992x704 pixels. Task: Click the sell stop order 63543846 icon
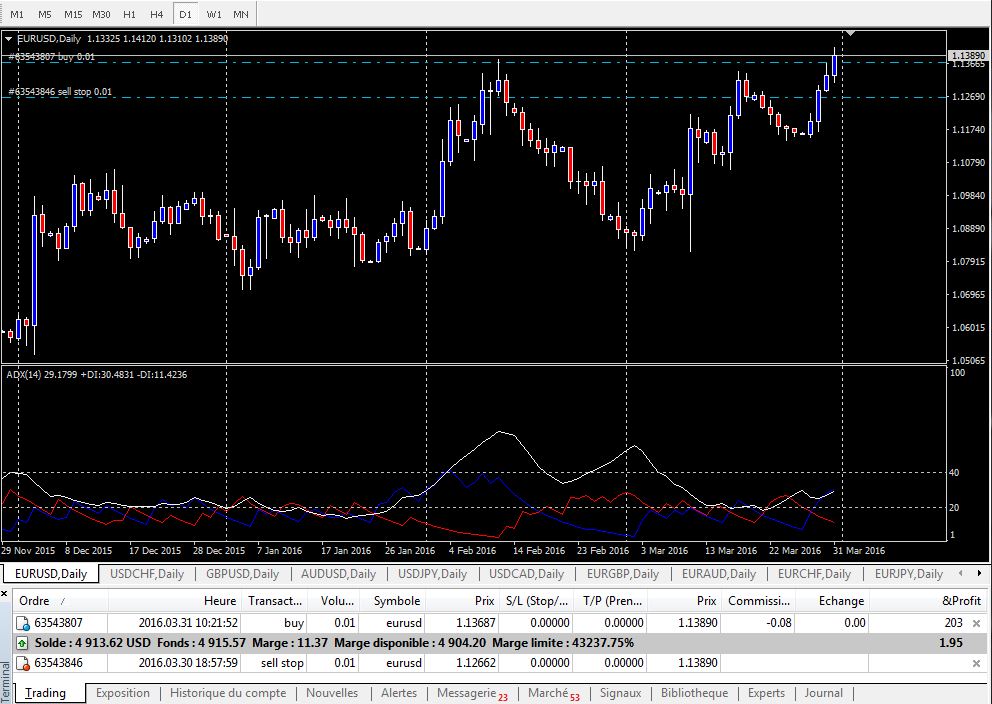[22, 663]
